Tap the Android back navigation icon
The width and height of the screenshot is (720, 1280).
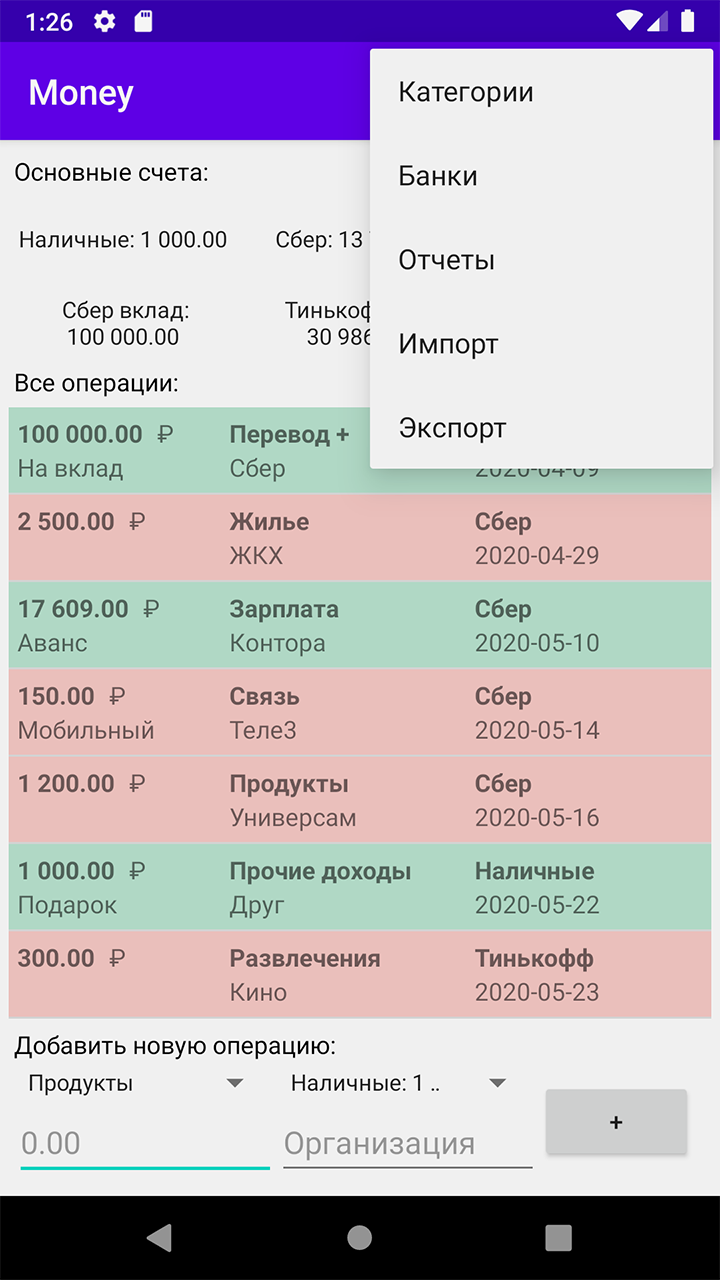pos(159,1238)
